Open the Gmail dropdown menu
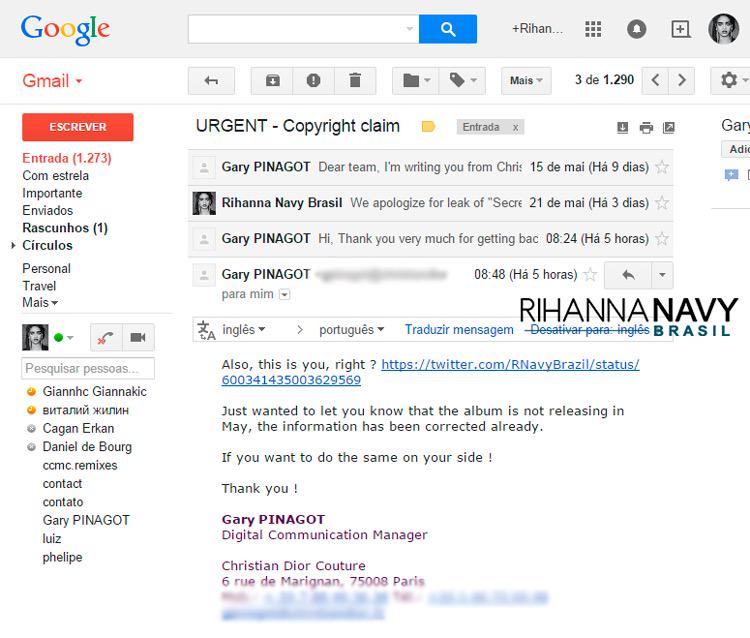This screenshot has width=750, height=638. [x=52, y=81]
